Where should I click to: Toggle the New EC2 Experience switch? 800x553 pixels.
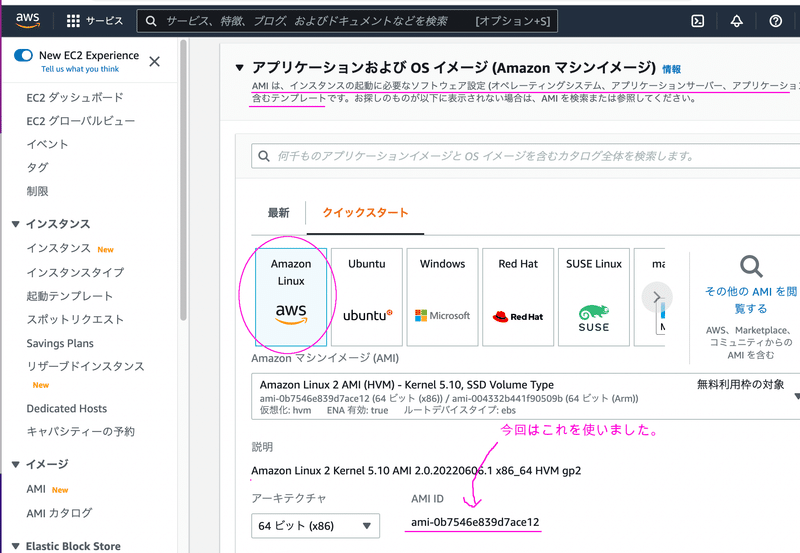[x=23, y=55]
